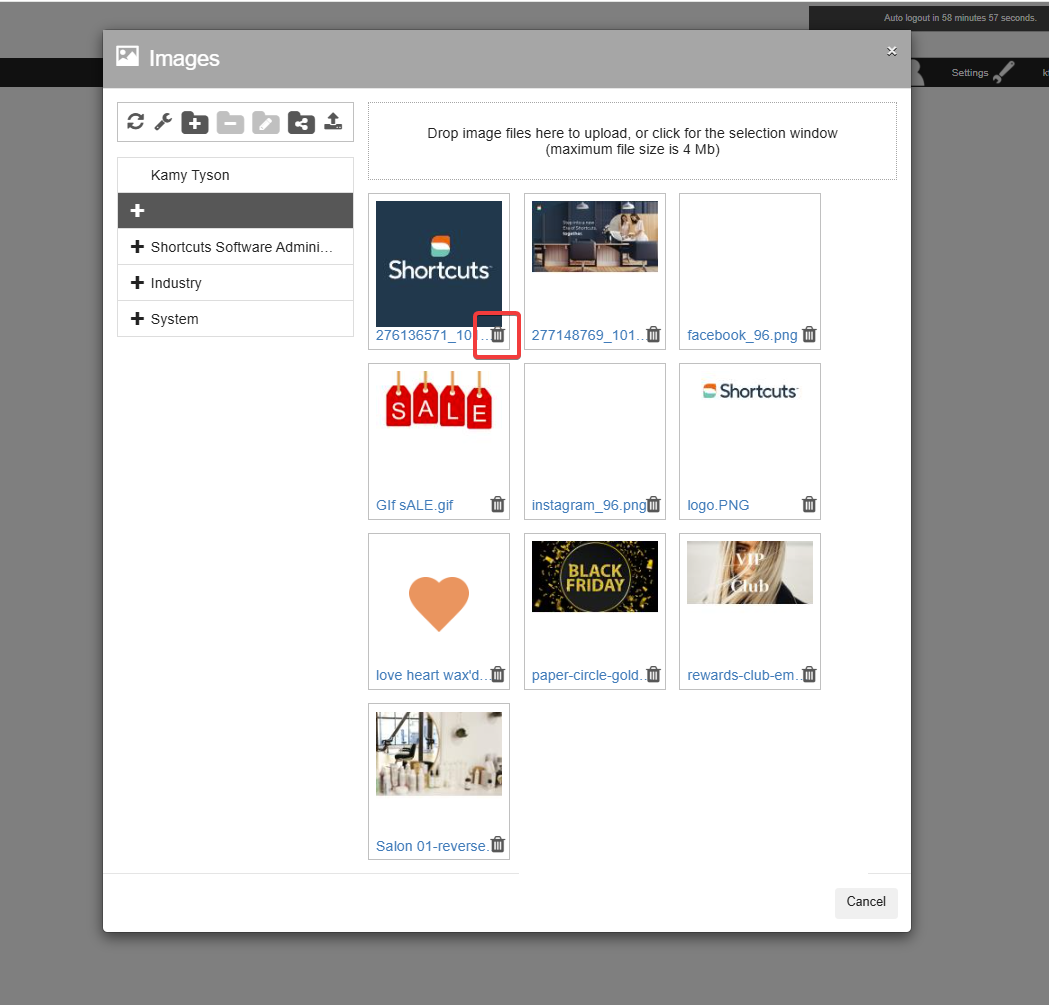
Task: Click the drop zone to upload images
Action: pos(632,141)
